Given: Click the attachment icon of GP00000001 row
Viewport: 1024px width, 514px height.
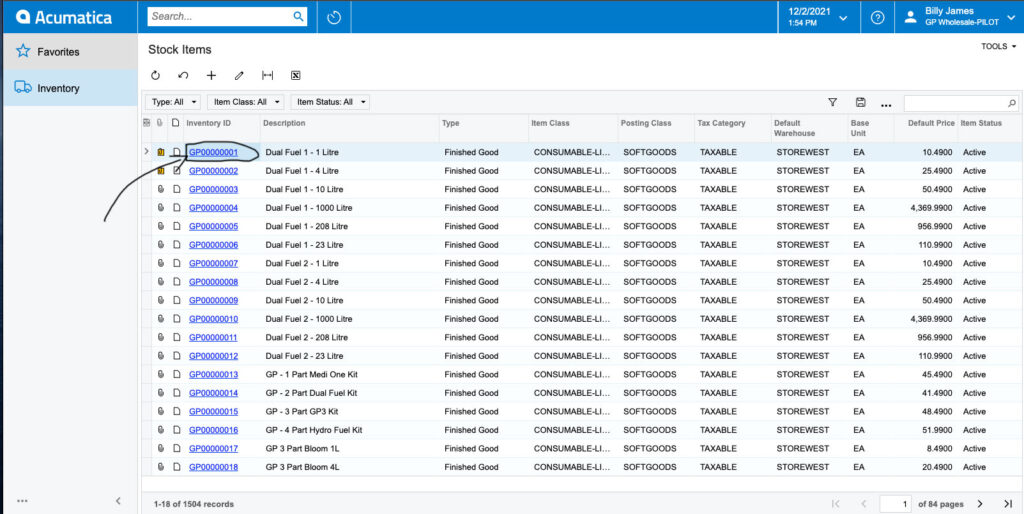Looking at the screenshot, I should [x=161, y=152].
